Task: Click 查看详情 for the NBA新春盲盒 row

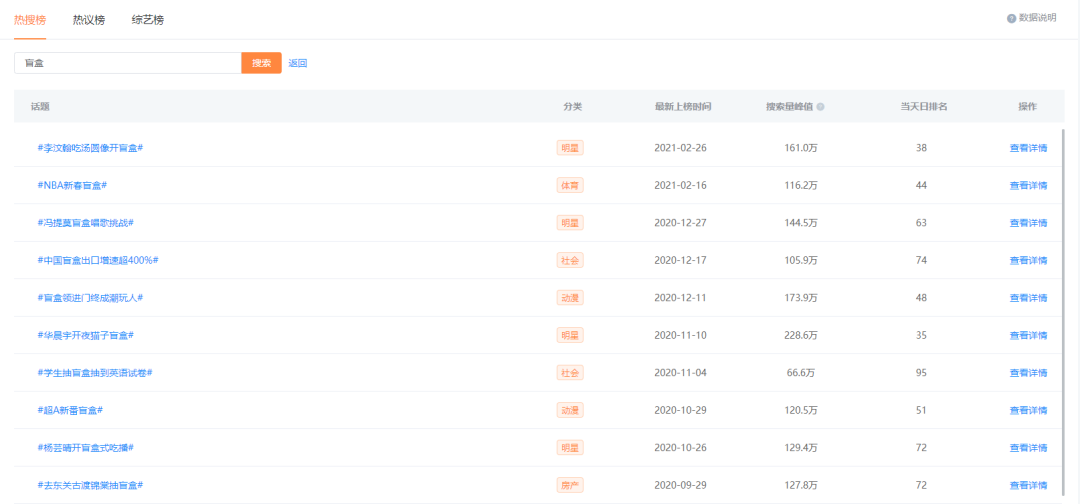Action: coord(1028,185)
